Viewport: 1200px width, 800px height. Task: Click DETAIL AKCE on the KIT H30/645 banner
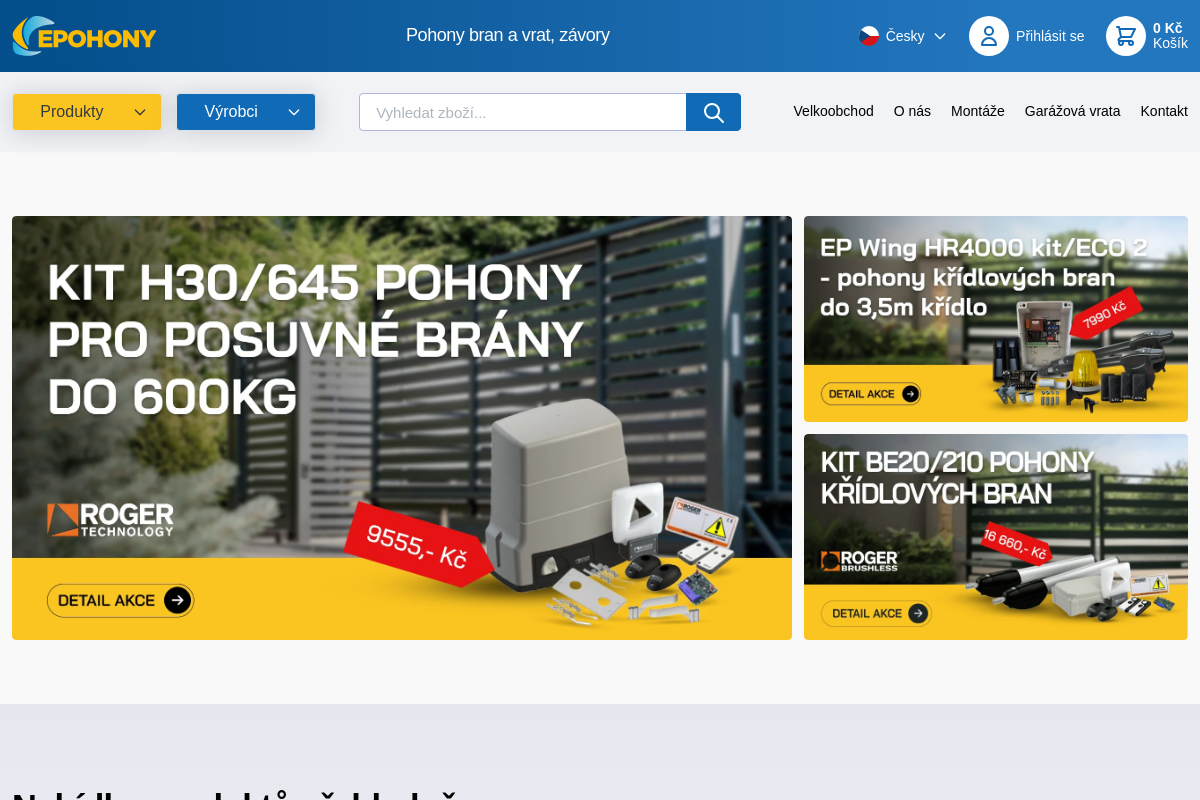coord(120,600)
